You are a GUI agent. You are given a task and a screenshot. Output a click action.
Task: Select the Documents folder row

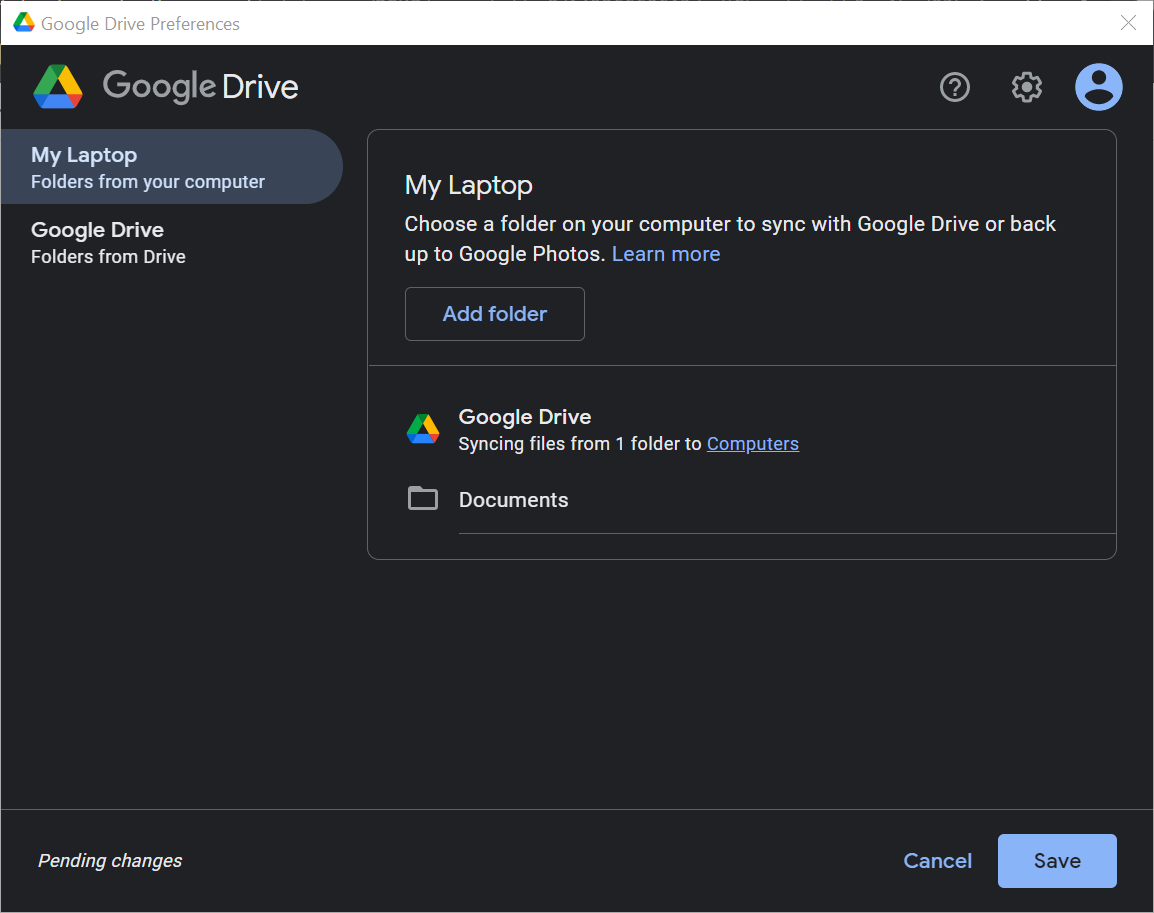(761, 500)
